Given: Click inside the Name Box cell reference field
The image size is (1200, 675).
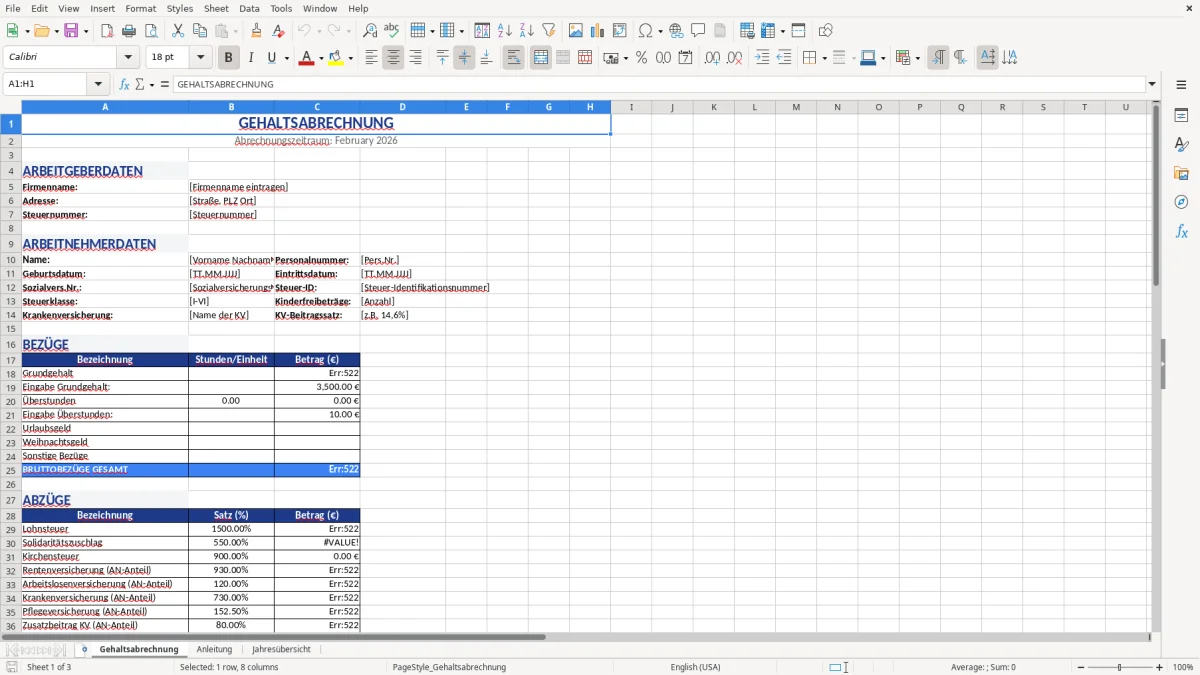Looking at the screenshot, I should [x=45, y=84].
